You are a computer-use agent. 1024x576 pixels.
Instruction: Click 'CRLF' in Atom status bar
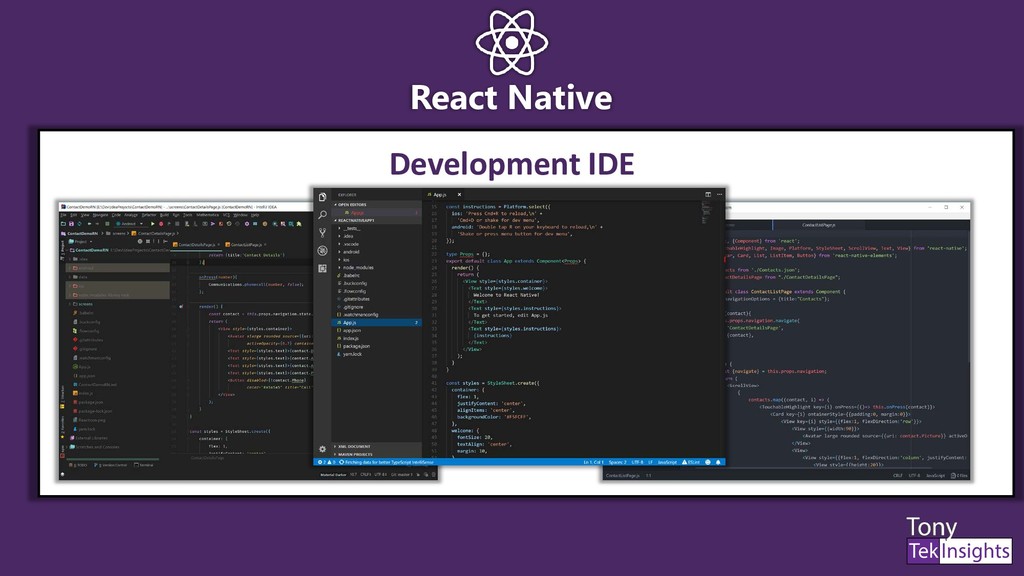pyautogui.click(x=897, y=475)
